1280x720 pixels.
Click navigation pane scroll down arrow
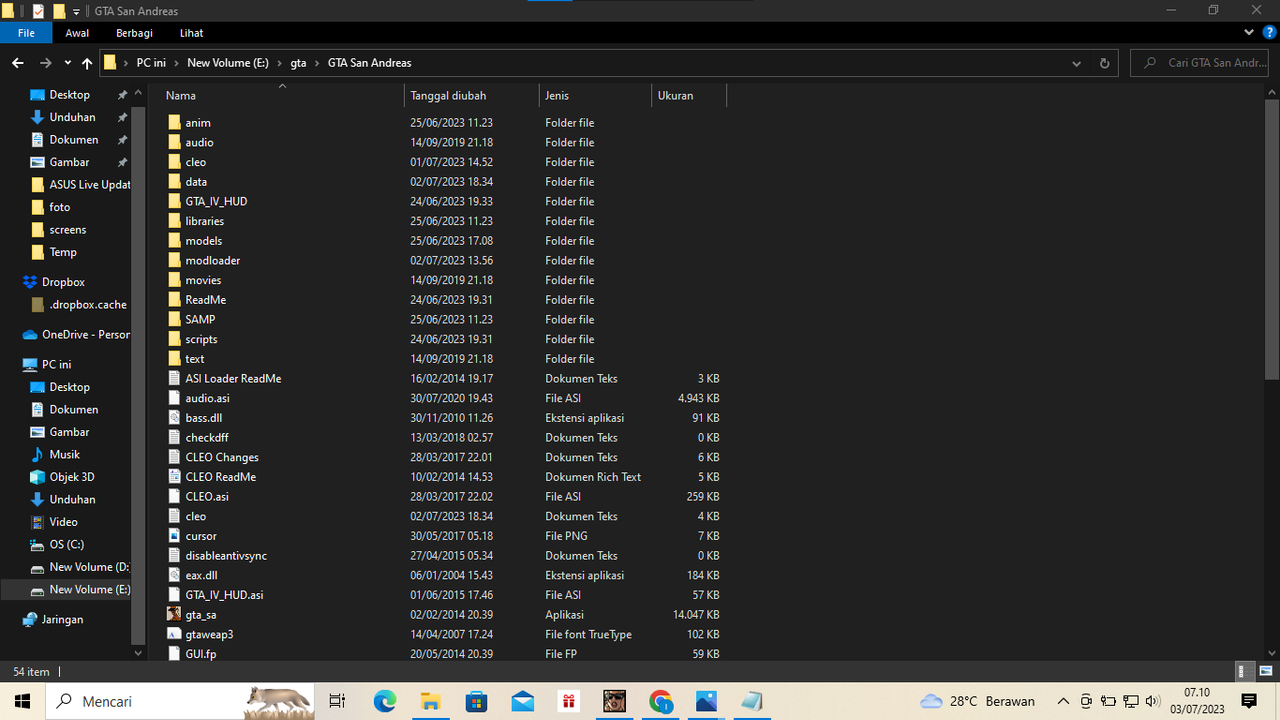[x=138, y=653]
